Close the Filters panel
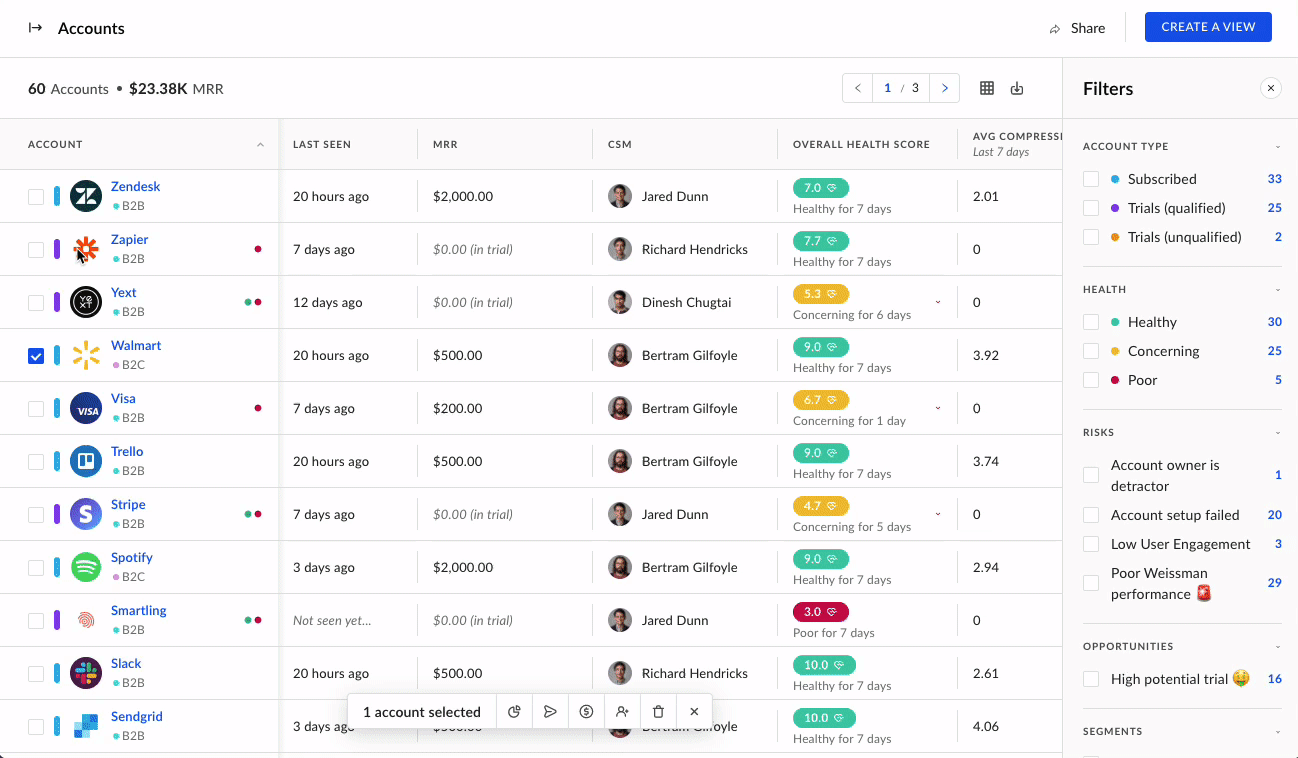1298x758 pixels. 1271,88
